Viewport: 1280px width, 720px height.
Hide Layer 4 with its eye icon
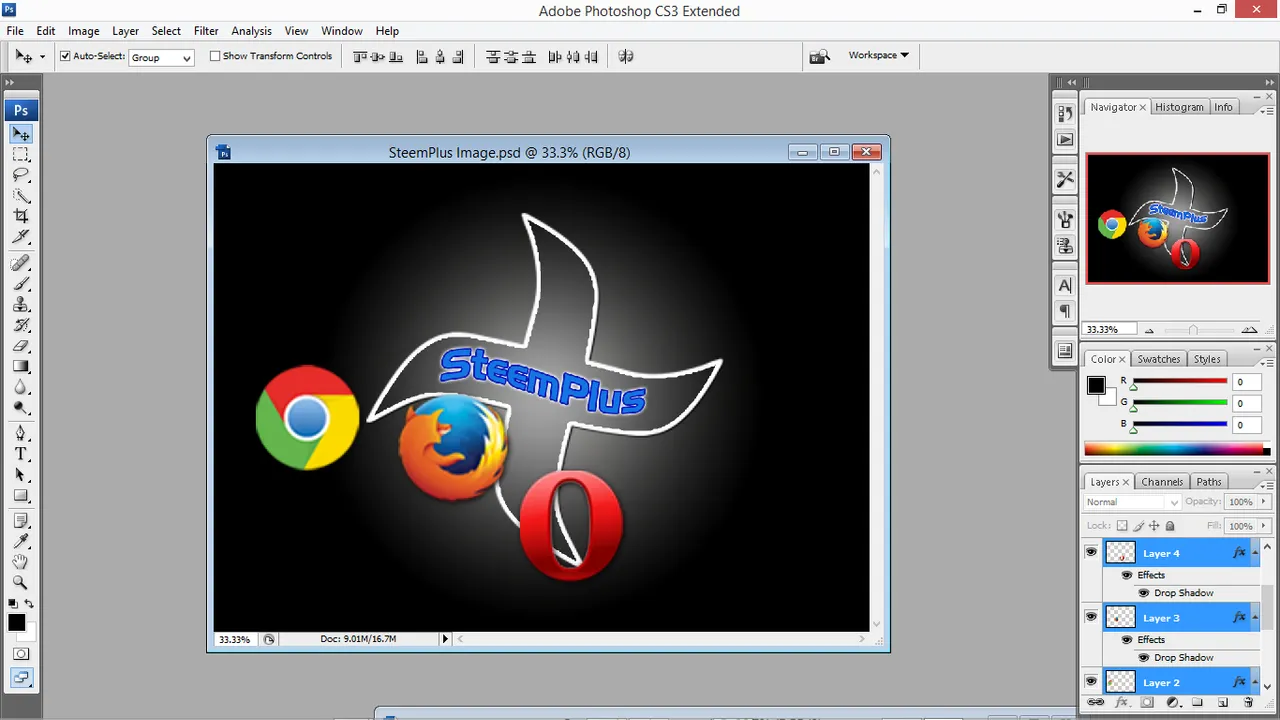1091,552
